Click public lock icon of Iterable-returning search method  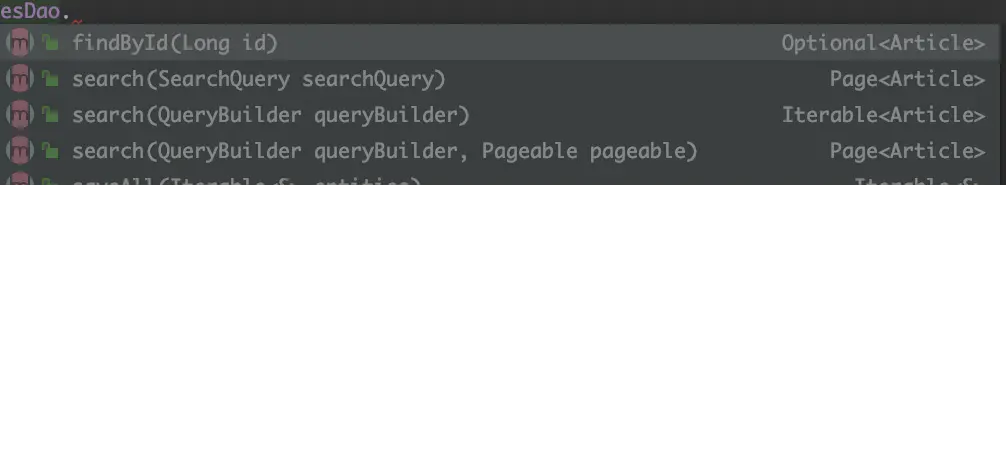pos(50,115)
